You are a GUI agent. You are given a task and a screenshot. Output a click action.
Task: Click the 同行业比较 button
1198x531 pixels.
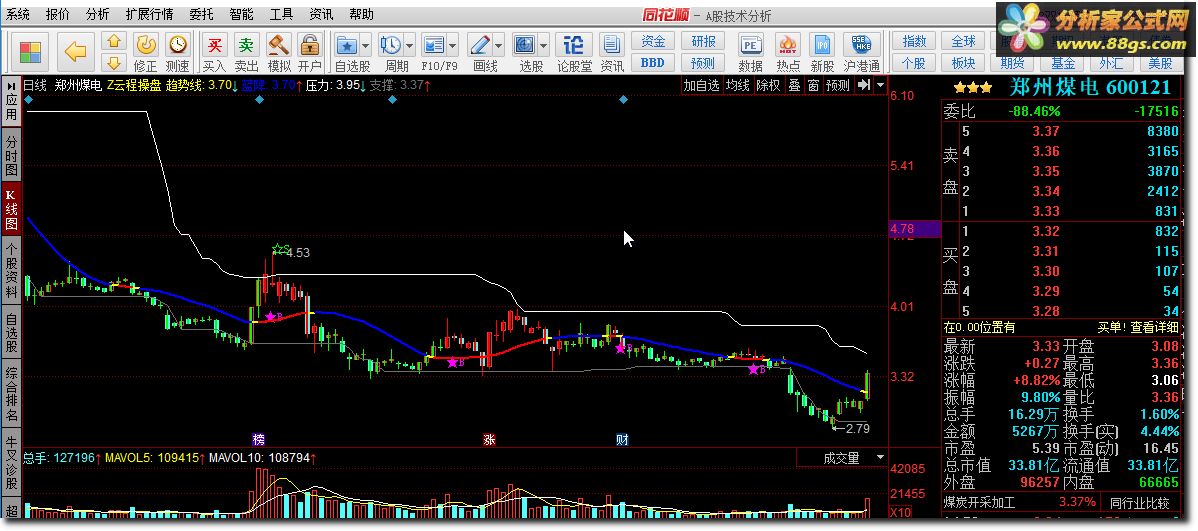point(1139,503)
